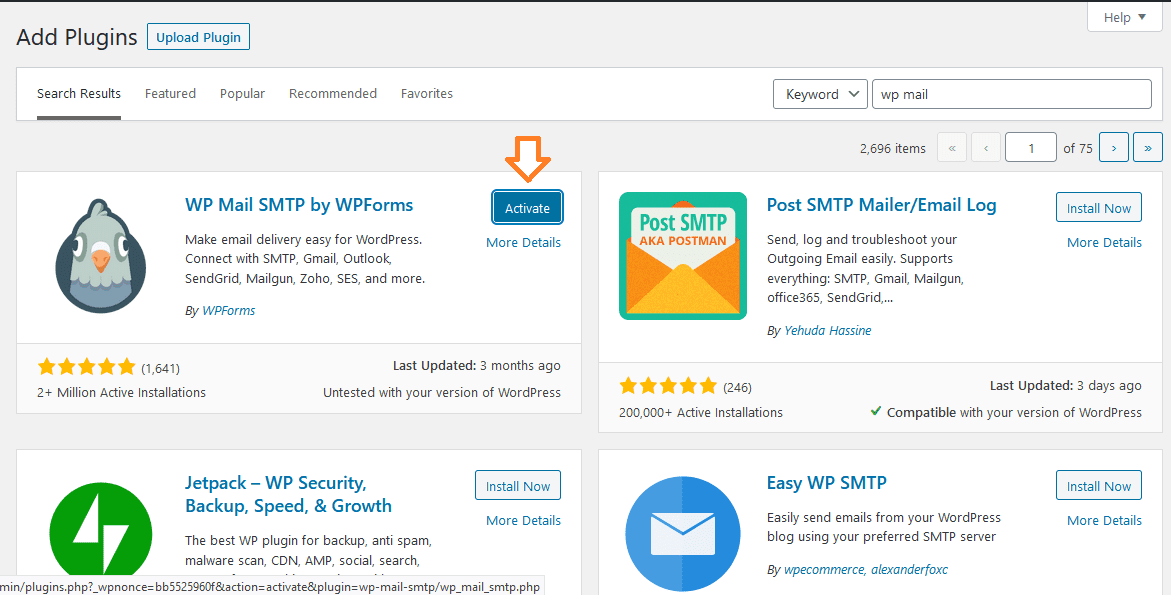Switch to the Search Results tab
Image resolution: width=1171 pixels, height=595 pixels.
[78, 93]
